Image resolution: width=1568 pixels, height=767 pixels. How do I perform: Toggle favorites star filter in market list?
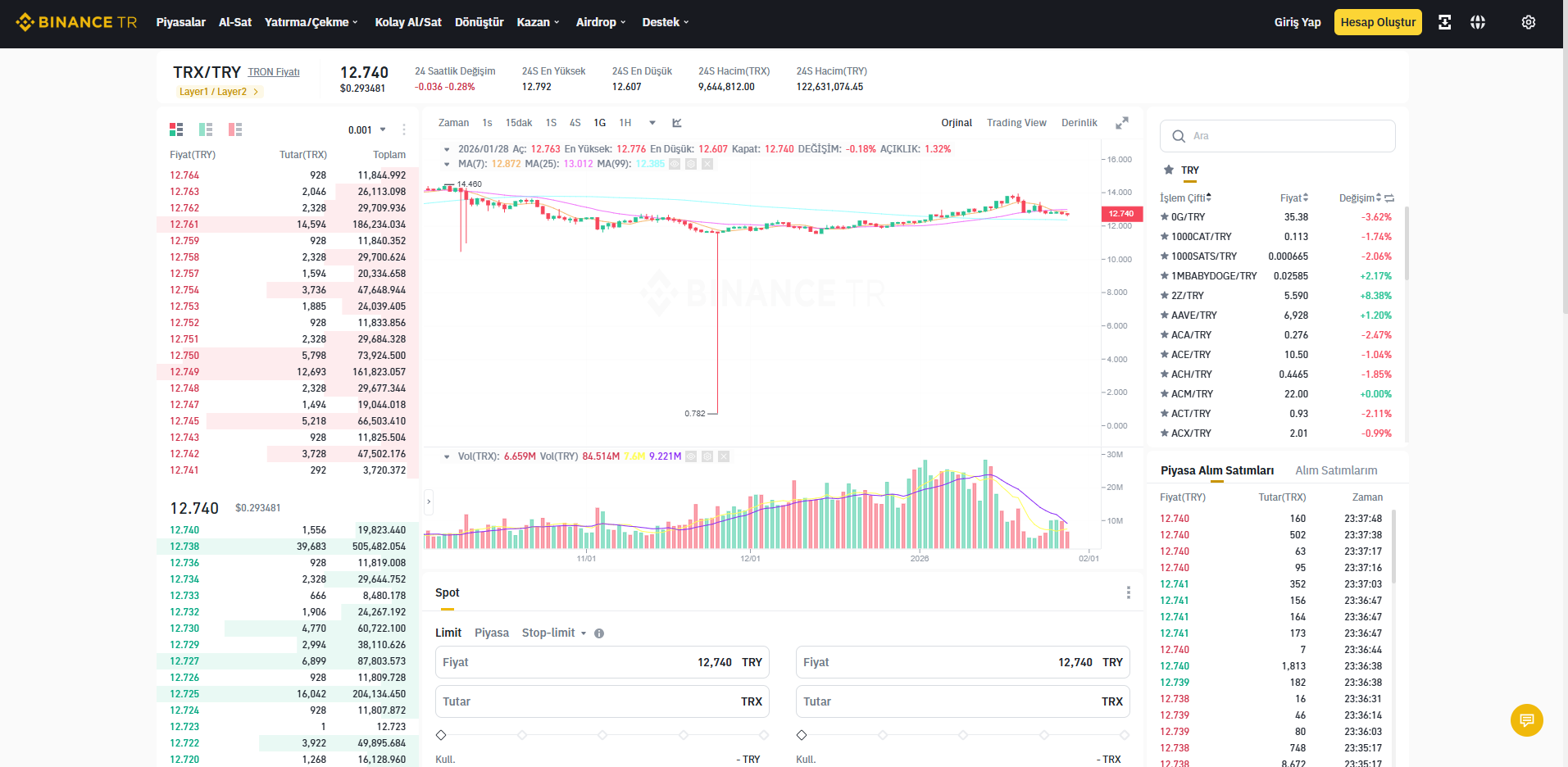click(x=1169, y=170)
